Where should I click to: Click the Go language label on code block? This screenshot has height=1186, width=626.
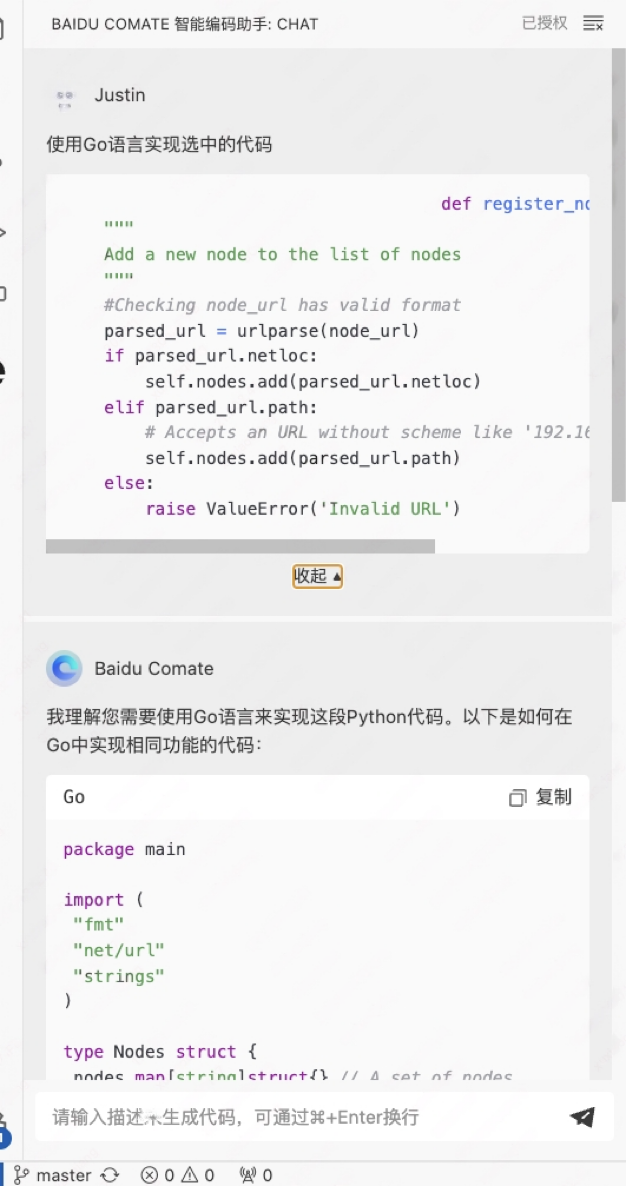coord(74,797)
